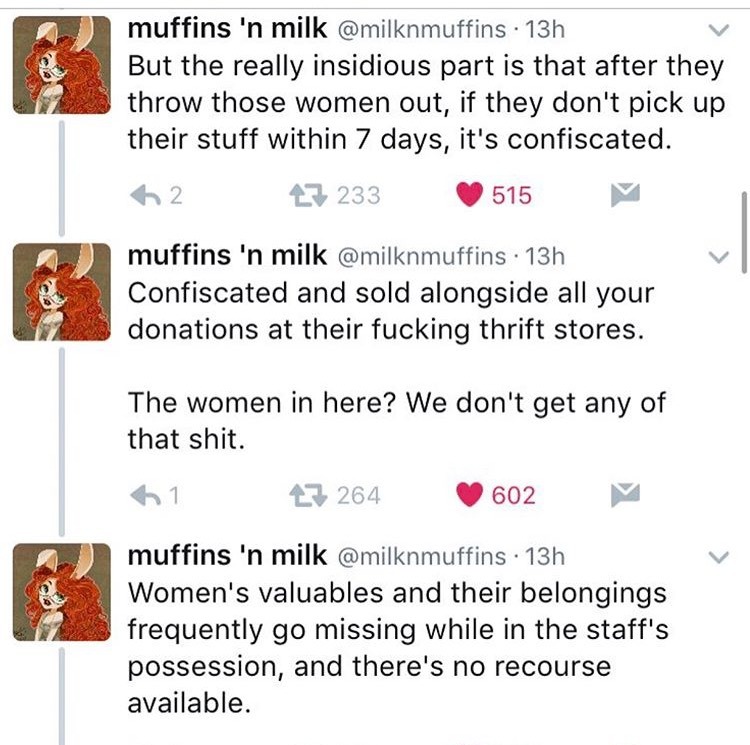Click 'muffins 'n milk' name on second tweet
Viewport: 750px width, 745px height.
click(x=227, y=256)
